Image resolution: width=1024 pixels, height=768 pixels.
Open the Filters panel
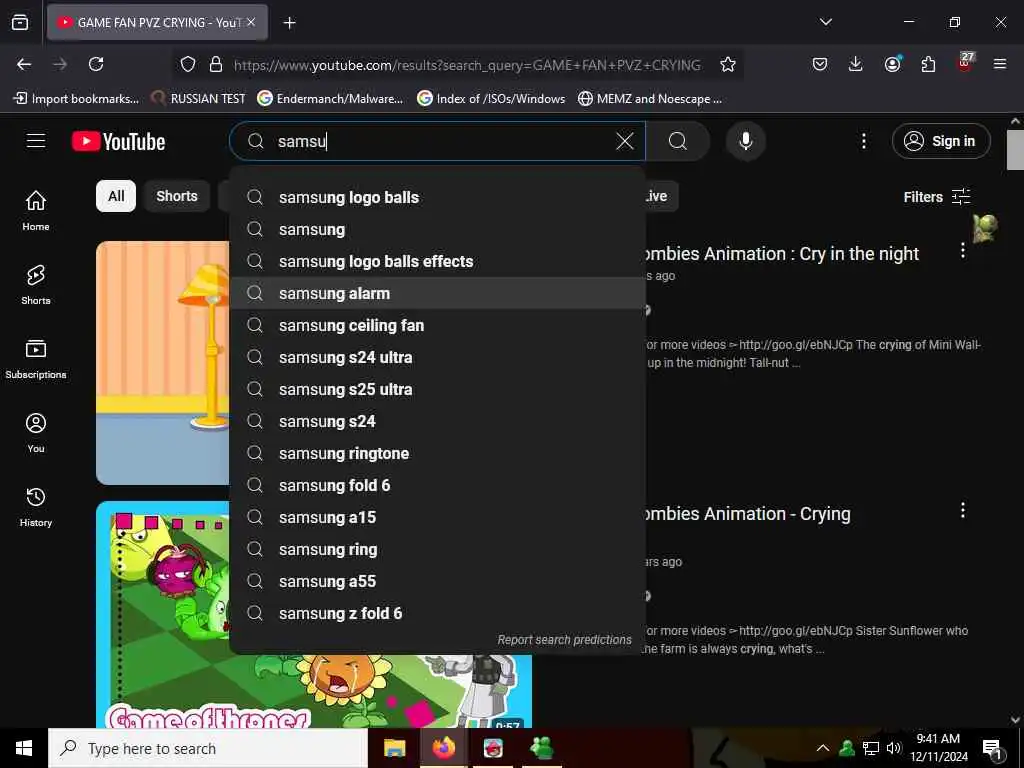tap(936, 197)
